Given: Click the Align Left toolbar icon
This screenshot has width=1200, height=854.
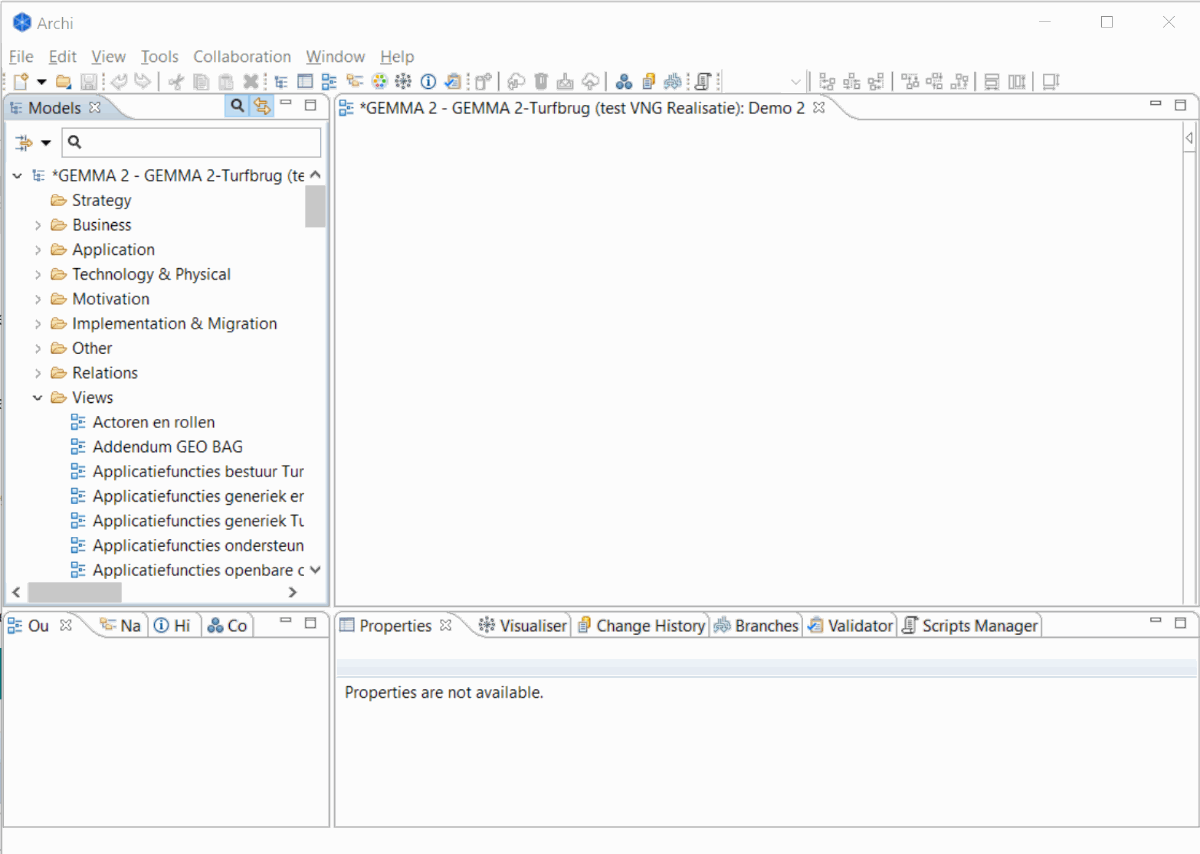Looking at the screenshot, I should (827, 81).
